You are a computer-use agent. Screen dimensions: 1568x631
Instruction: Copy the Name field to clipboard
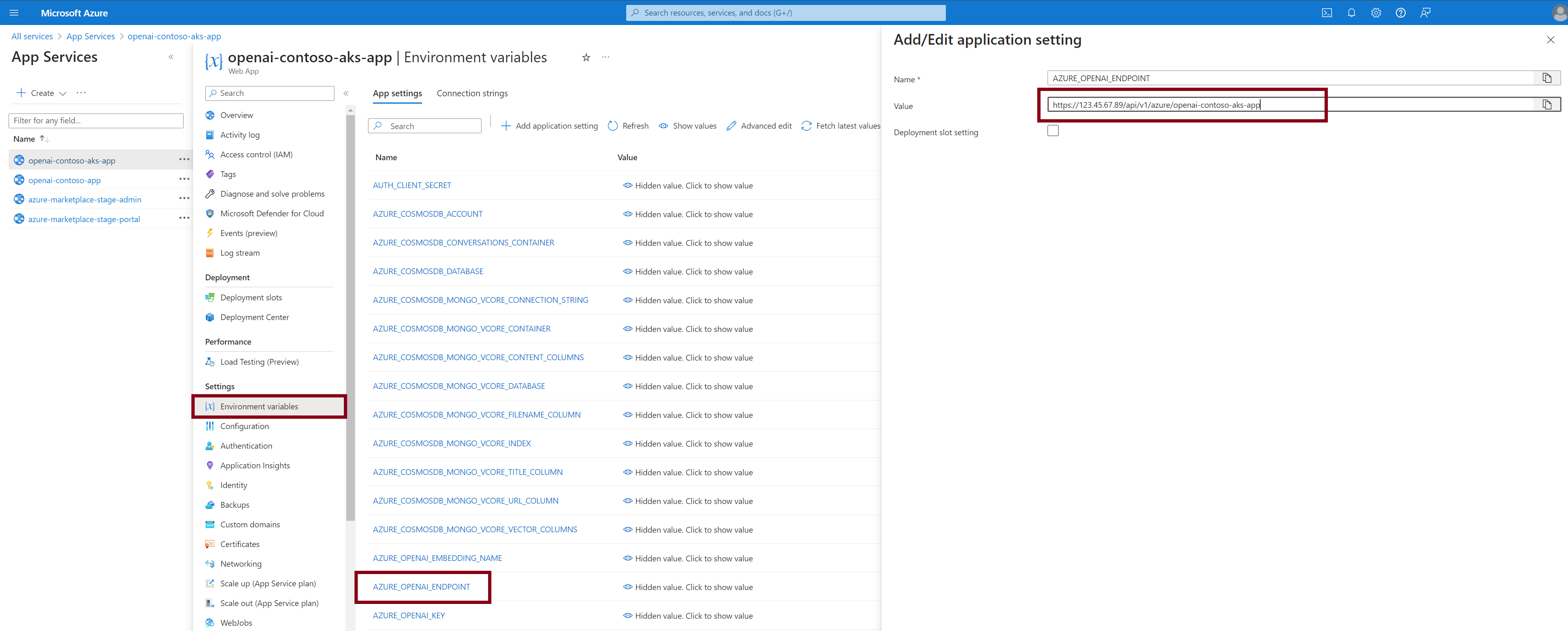(x=1547, y=78)
